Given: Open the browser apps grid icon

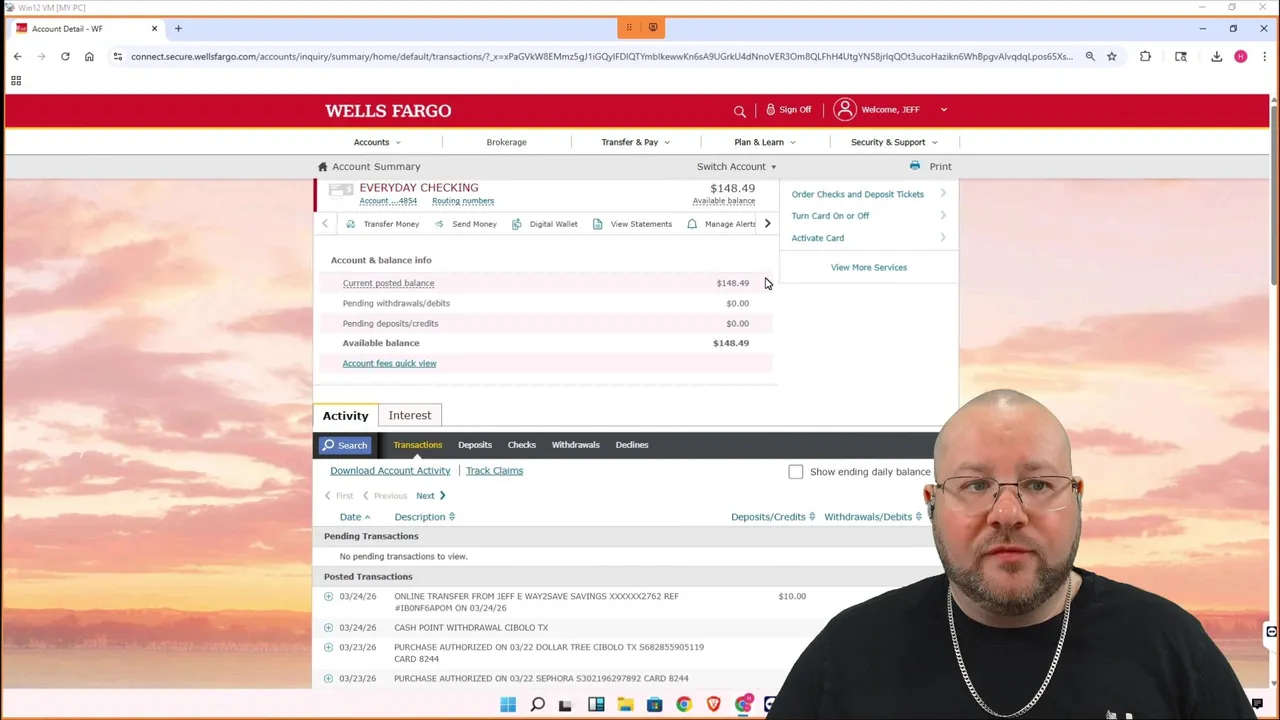Looking at the screenshot, I should [x=16, y=81].
